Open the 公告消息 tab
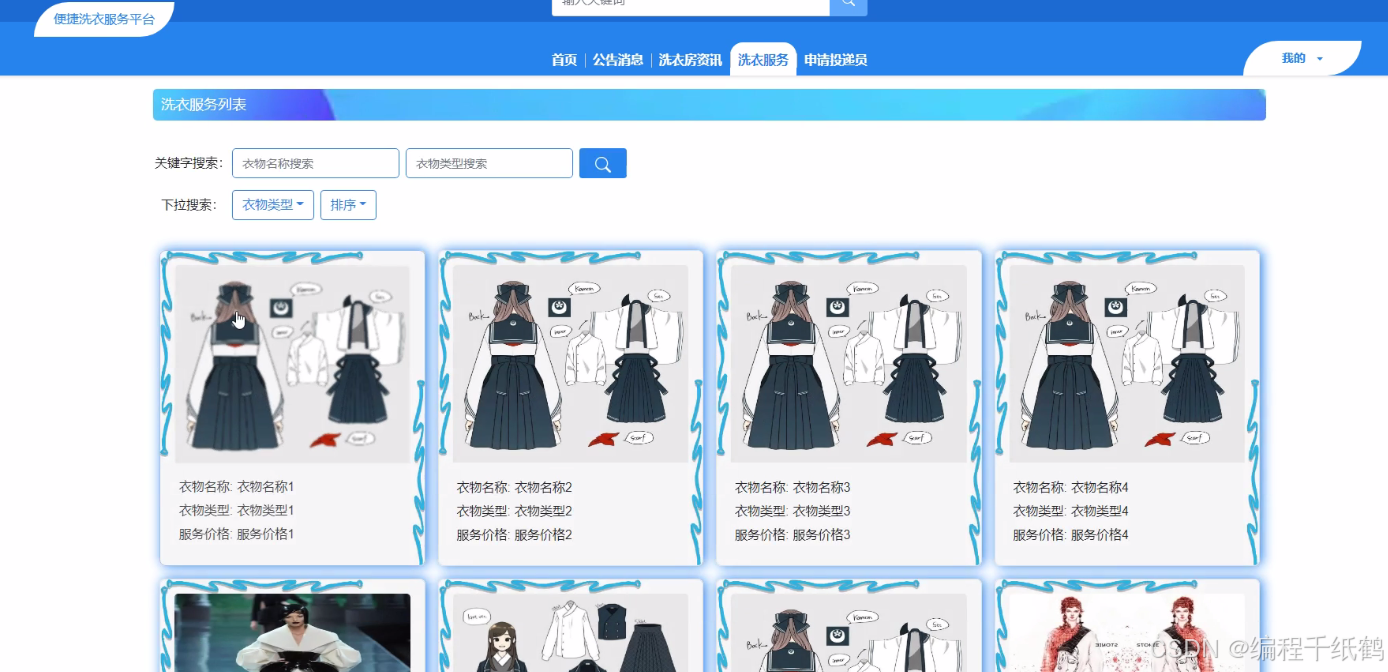The width and height of the screenshot is (1388, 672). (617, 60)
